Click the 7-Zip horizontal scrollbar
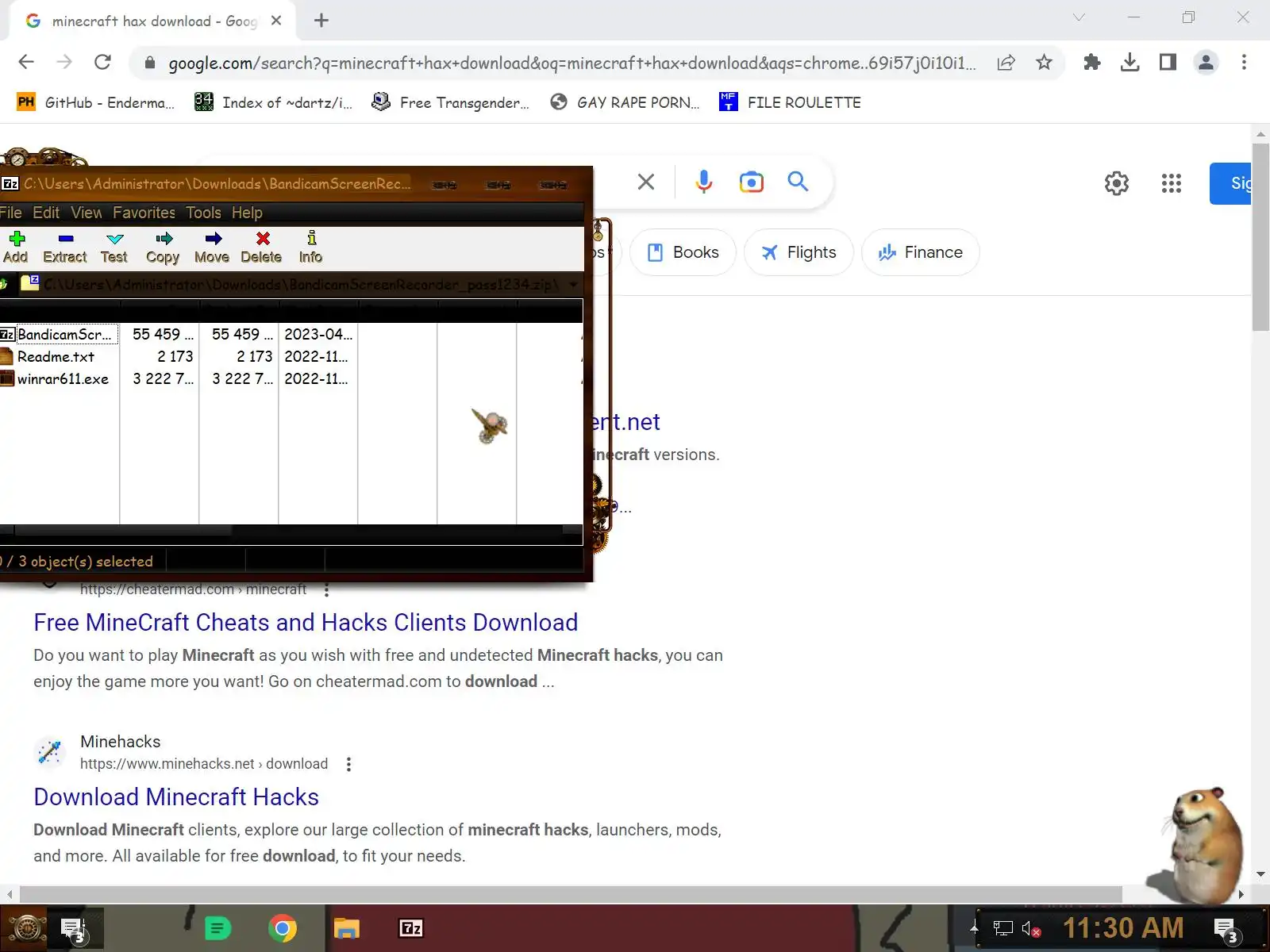This screenshot has width=1270, height=952. [x=291, y=531]
